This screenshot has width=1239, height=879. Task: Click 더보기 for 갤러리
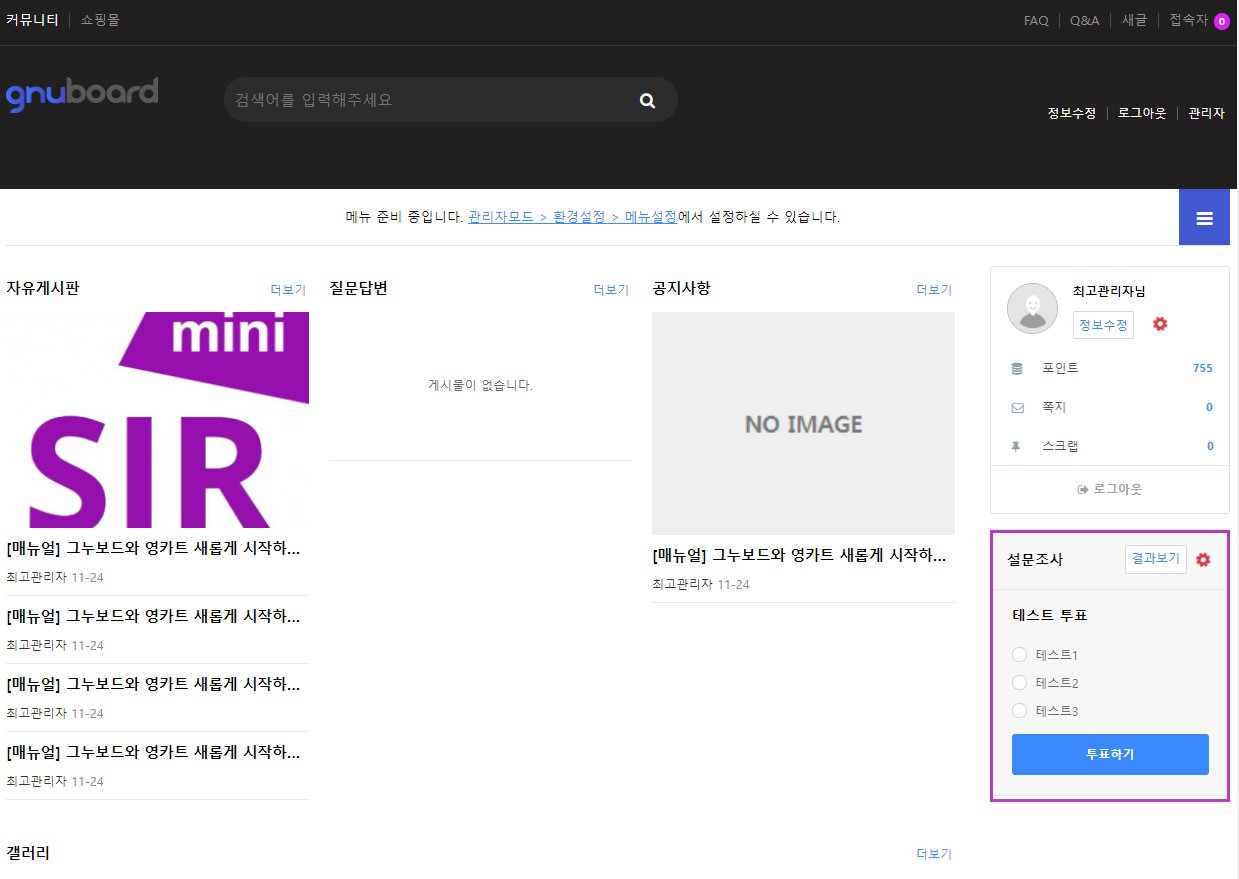coord(934,854)
